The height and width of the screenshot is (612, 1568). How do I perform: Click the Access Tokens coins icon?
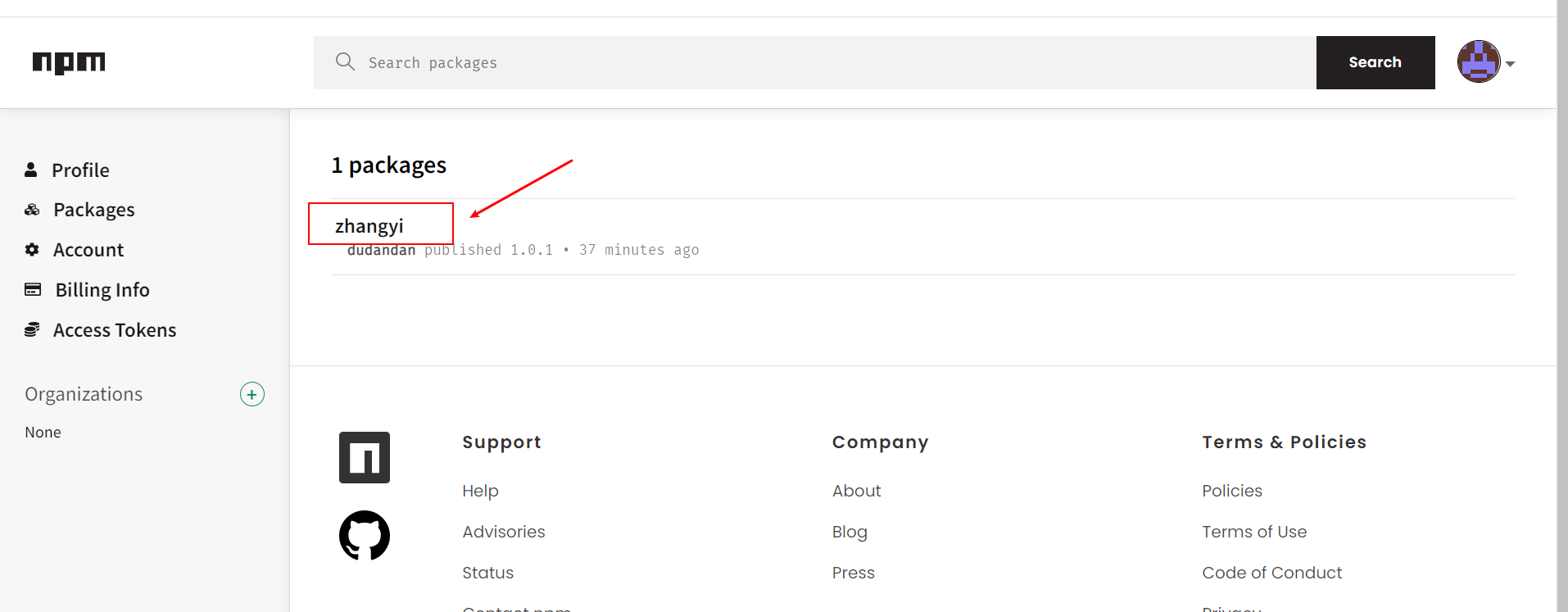(32, 329)
